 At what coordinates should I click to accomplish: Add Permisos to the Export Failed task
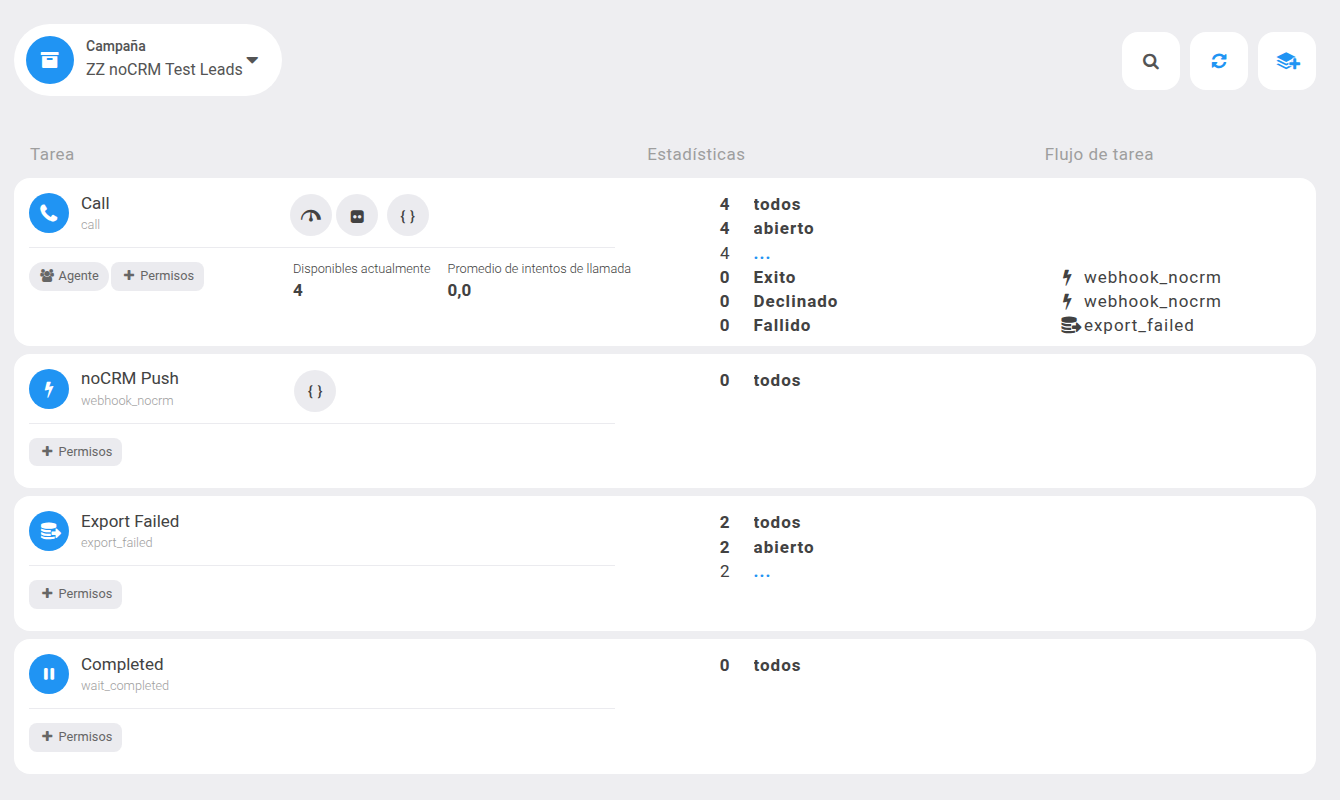(x=75, y=594)
